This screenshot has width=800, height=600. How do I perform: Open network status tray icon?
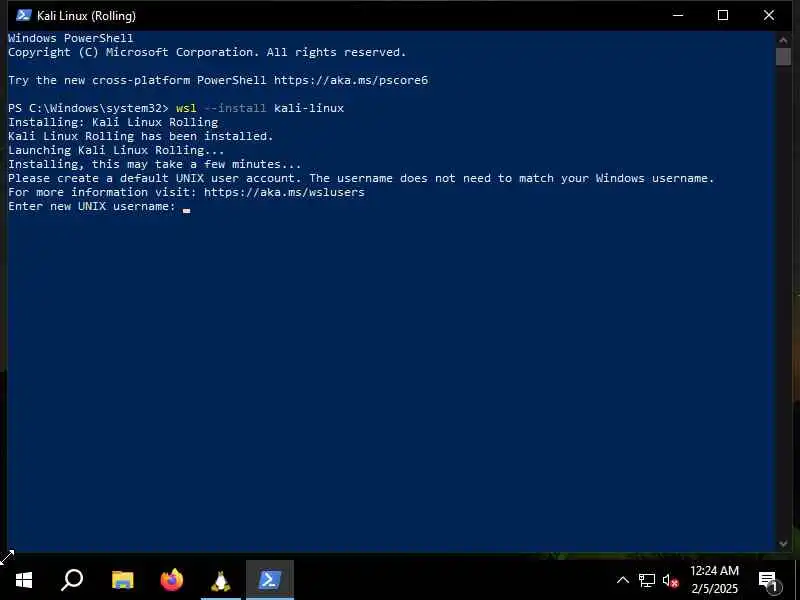[646, 580]
